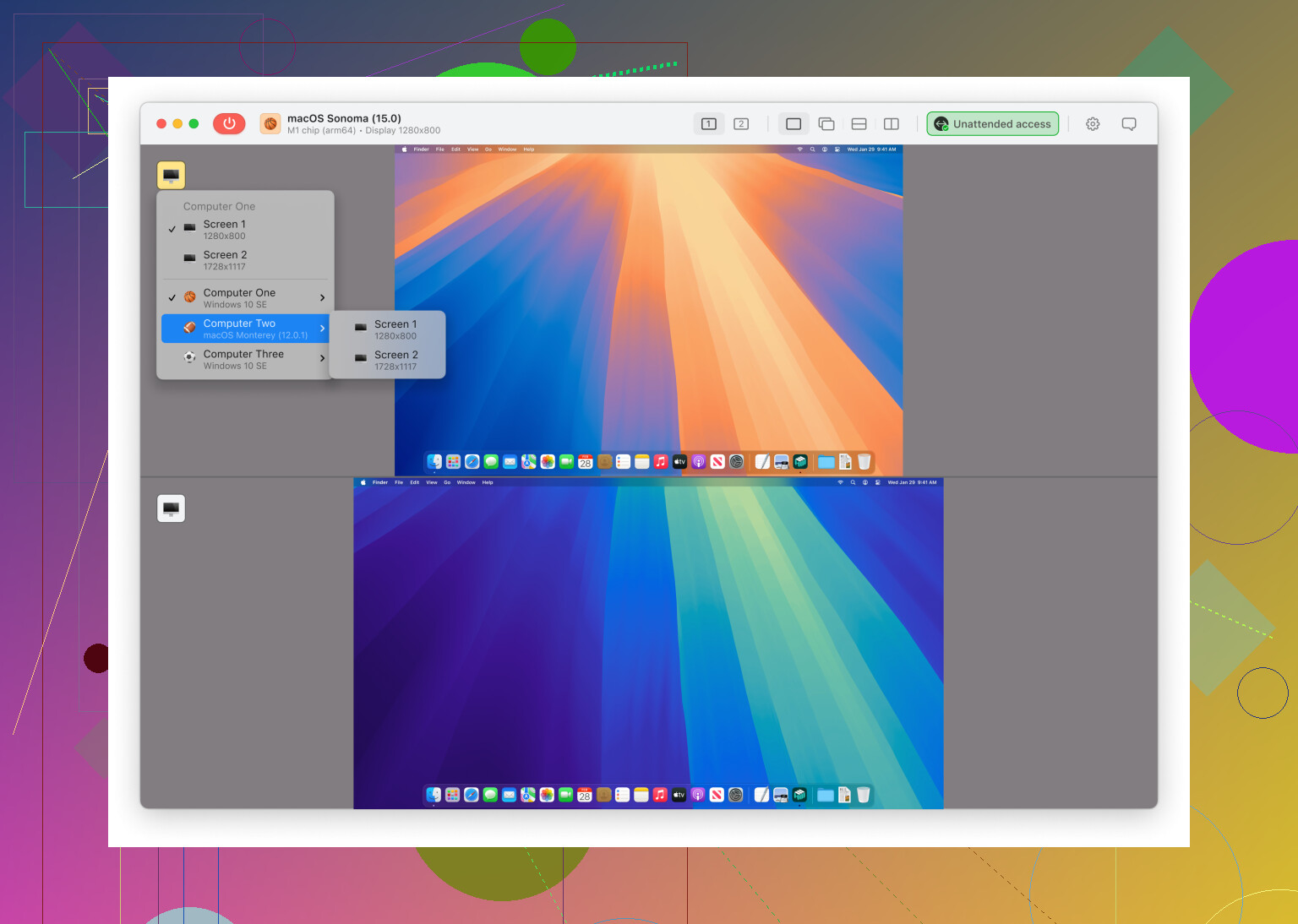Image resolution: width=1298 pixels, height=924 pixels.
Task: Open Trash in the upper pane's dock
Action: [864, 461]
